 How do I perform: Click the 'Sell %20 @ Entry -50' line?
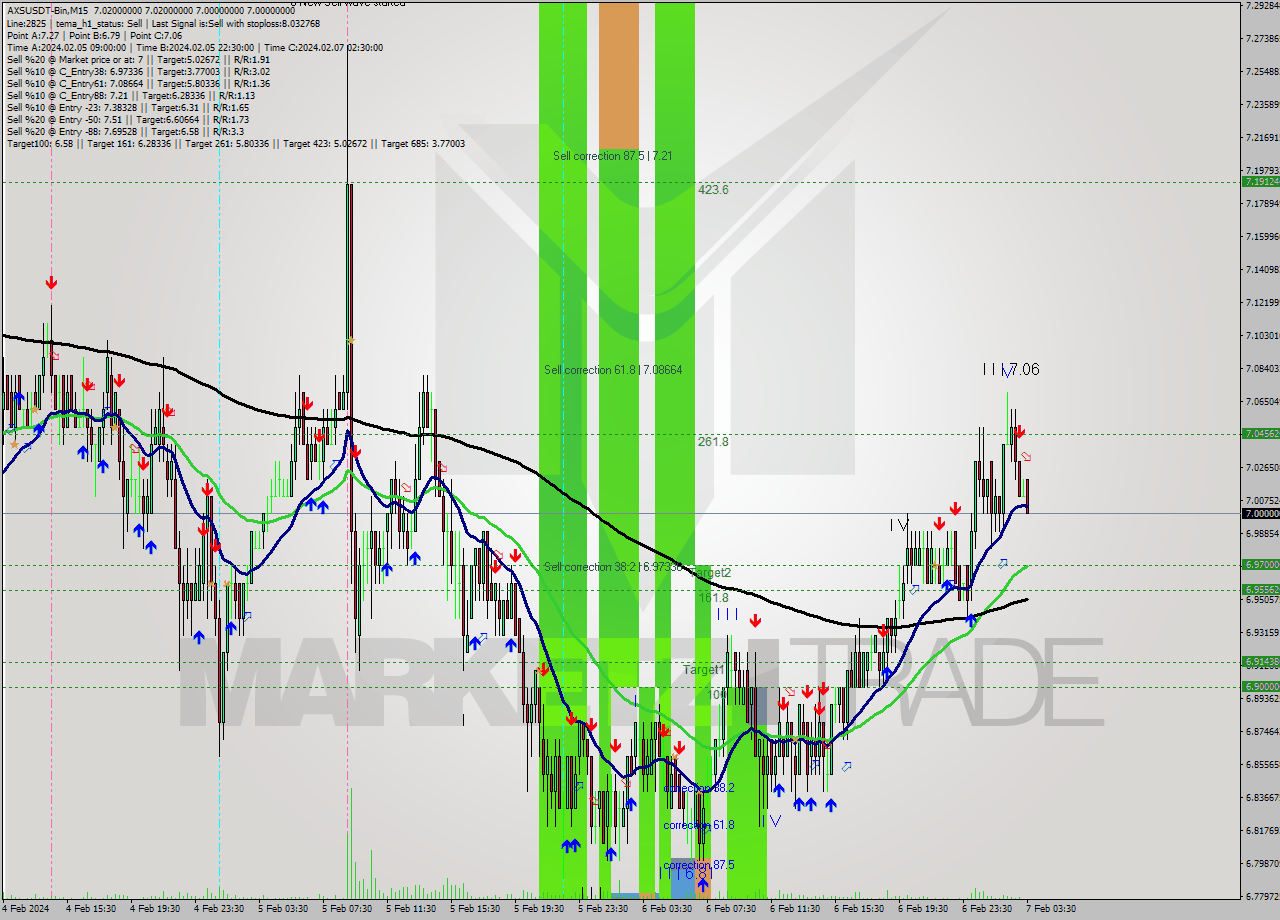(128, 119)
